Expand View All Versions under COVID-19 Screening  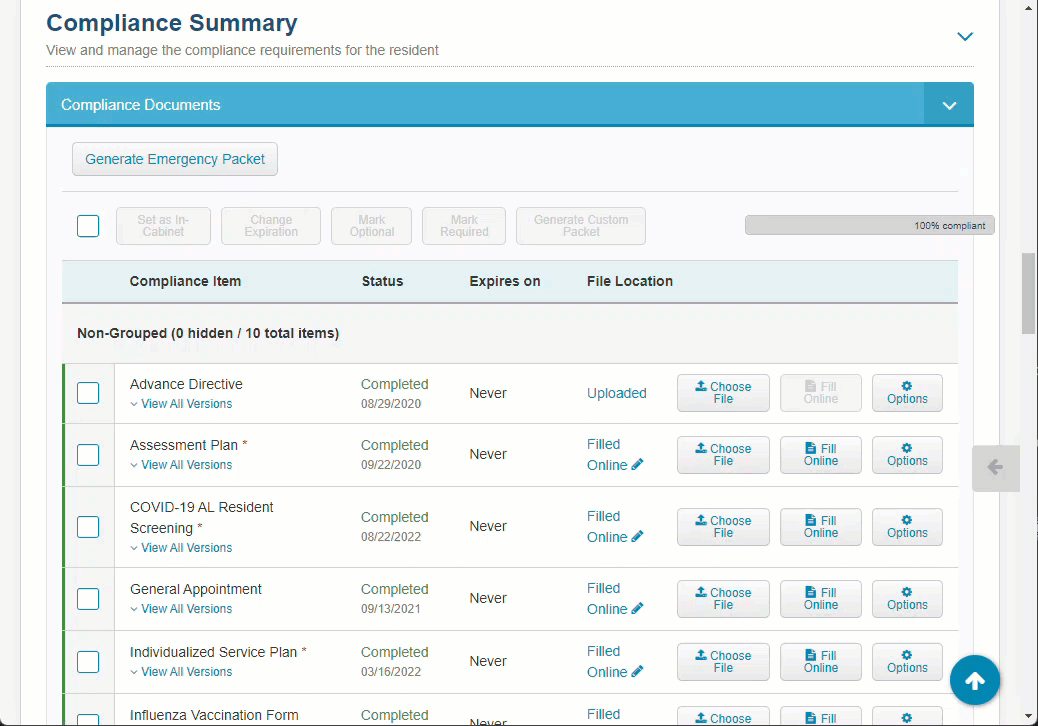181,548
